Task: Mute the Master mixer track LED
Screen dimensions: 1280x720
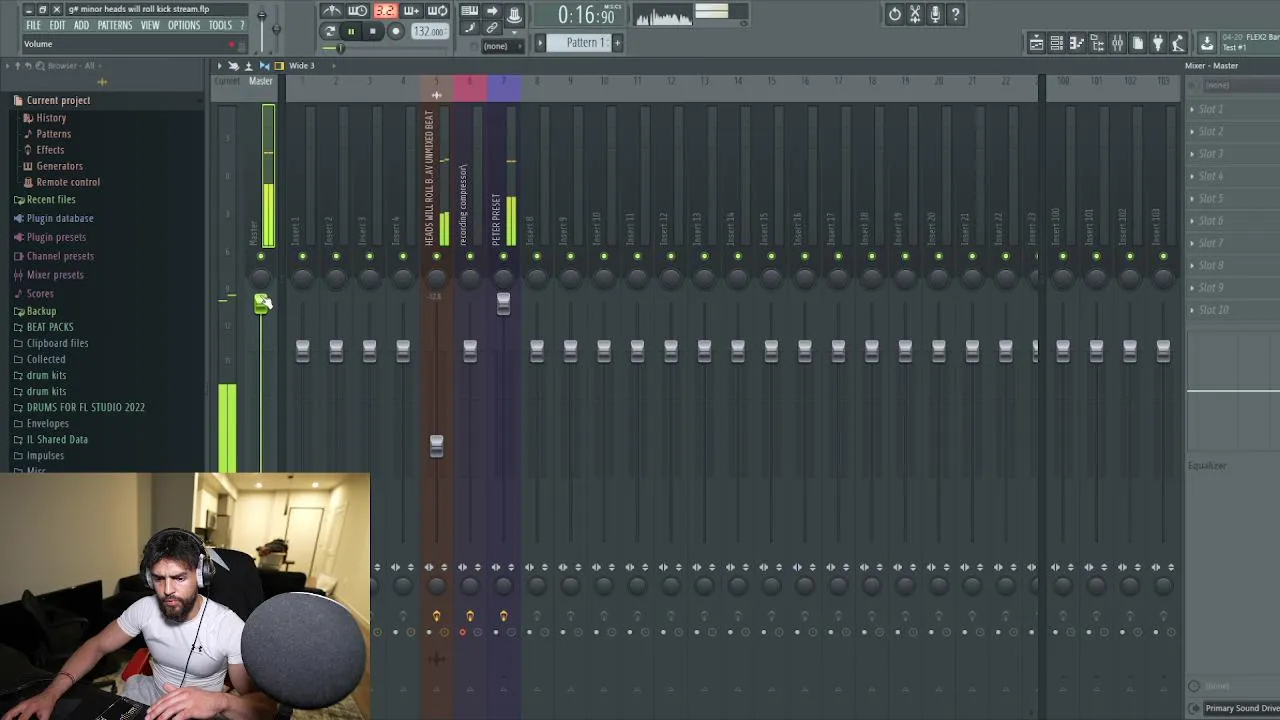Action: pos(261,257)
